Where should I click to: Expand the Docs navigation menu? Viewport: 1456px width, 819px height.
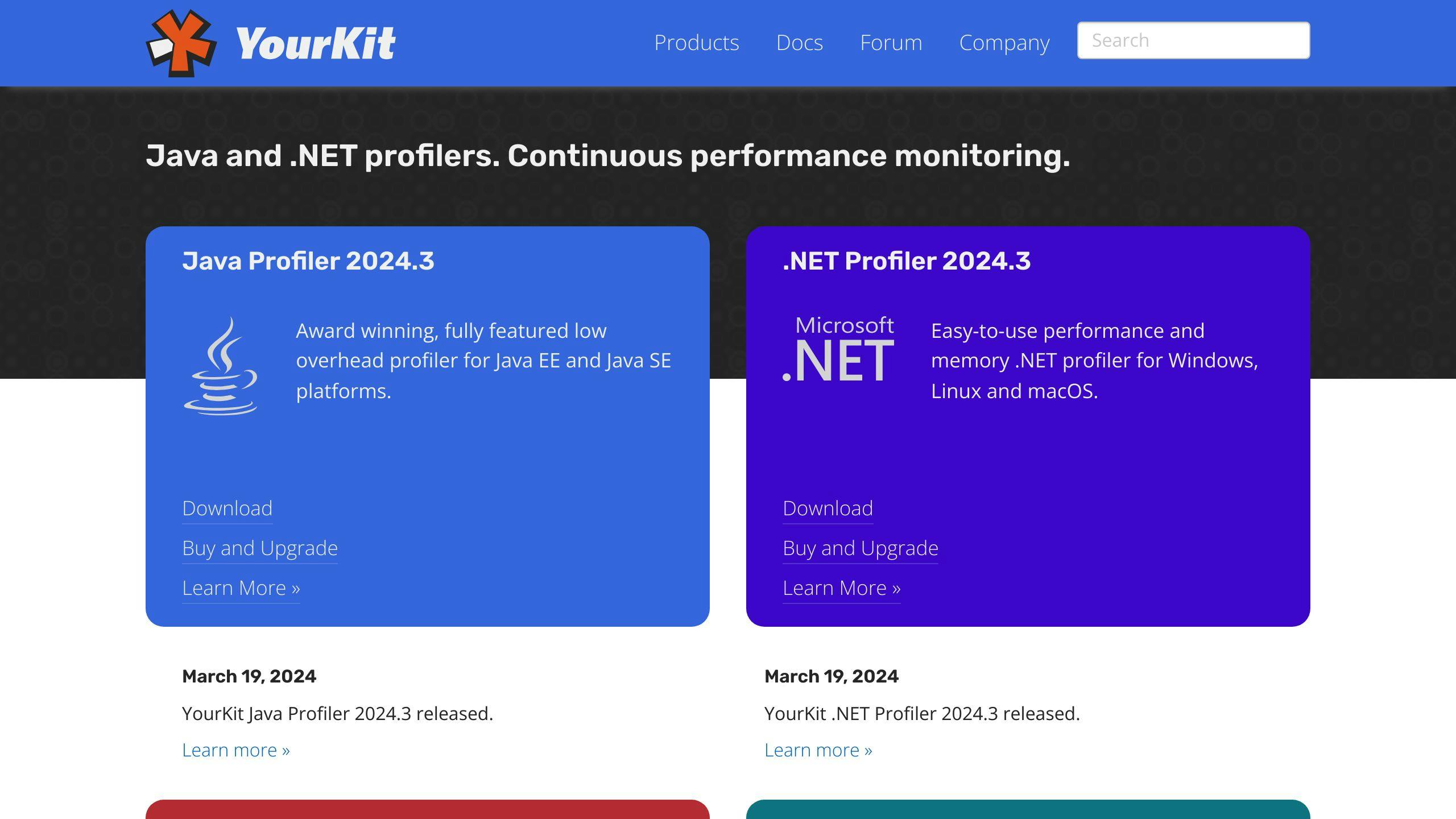tap(800, 42)
